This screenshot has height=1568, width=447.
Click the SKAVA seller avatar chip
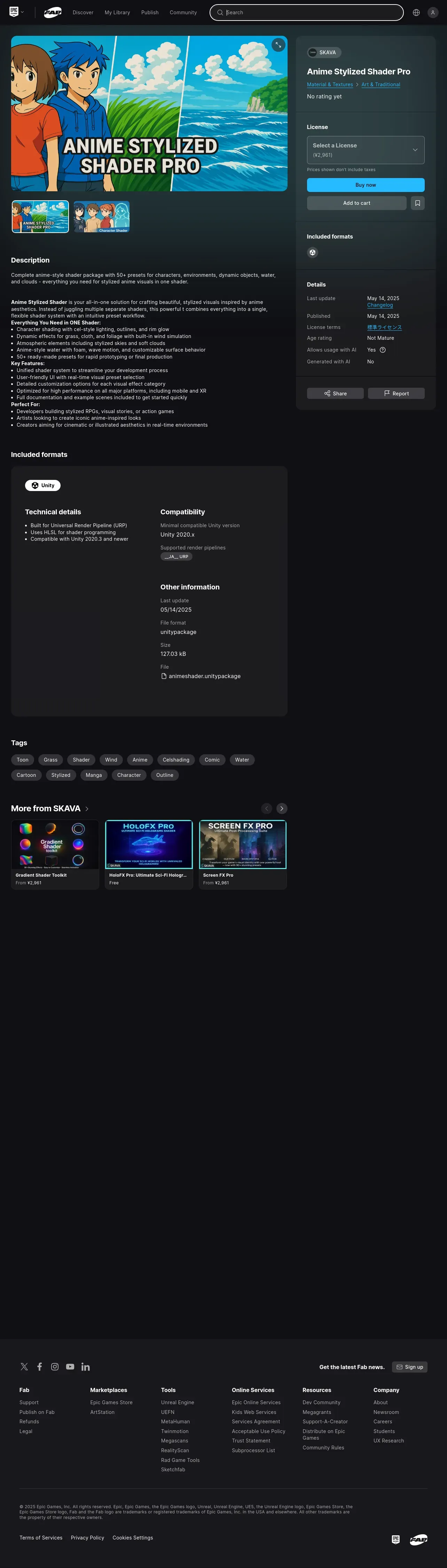tap(324, 53)
